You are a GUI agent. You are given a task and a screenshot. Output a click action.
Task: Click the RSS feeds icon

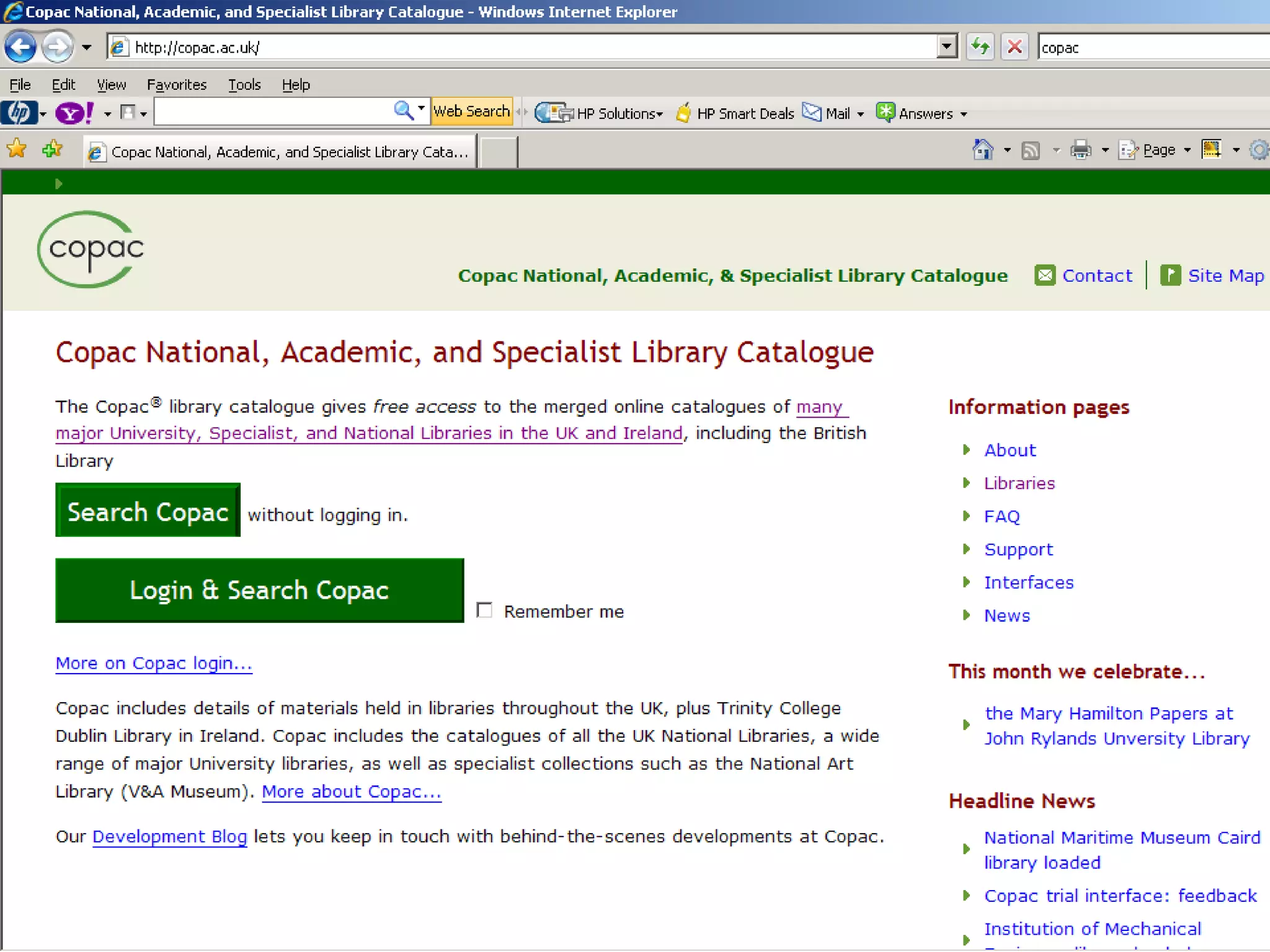[1031, 150]
